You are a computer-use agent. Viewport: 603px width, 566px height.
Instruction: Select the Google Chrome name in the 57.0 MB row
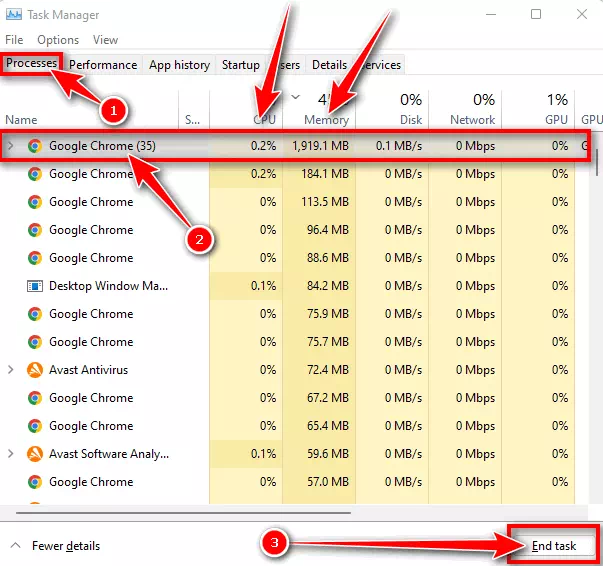[91, 482]
